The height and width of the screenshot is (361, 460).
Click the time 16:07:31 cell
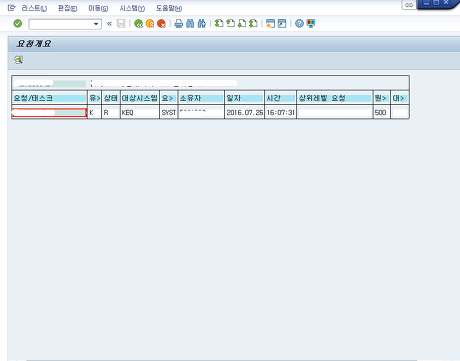click(x=280, y=113)
